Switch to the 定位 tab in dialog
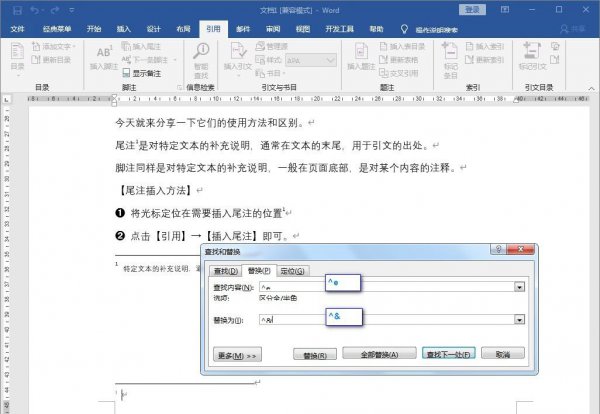The width and height of the screenshot is (600, 414). tap(292, 271)
